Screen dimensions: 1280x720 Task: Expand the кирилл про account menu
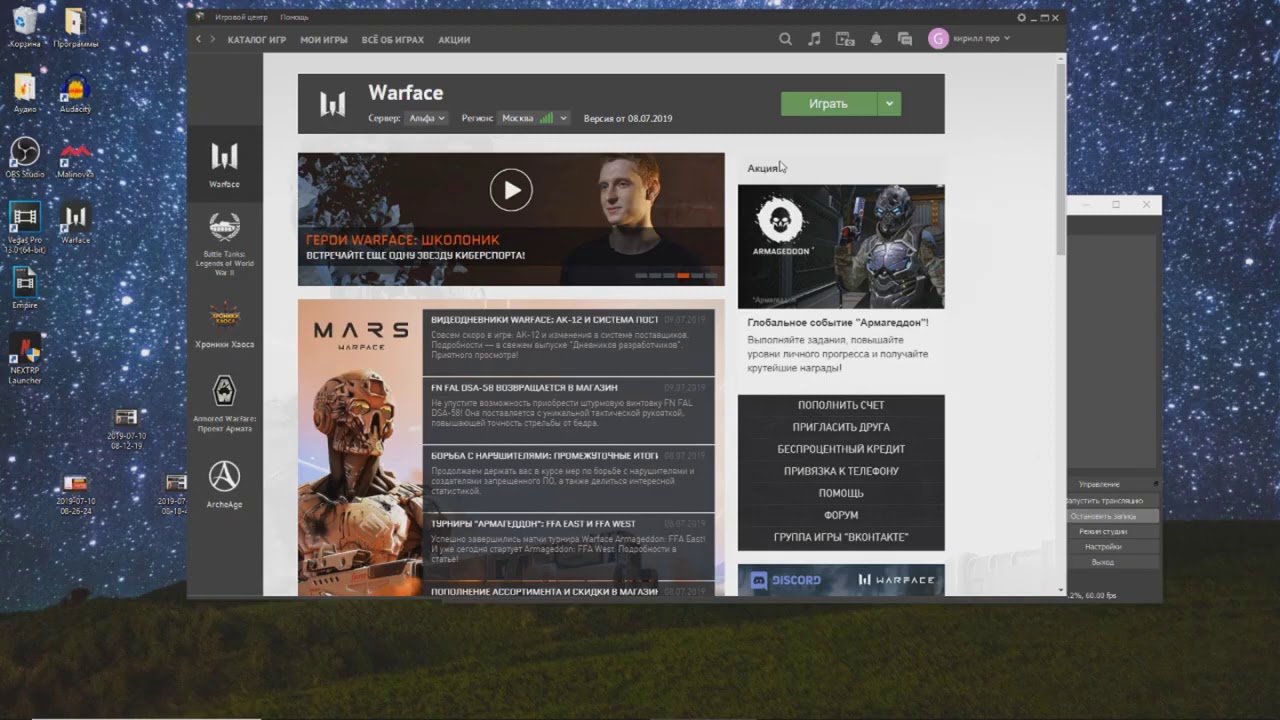click(x=980, y=38)
